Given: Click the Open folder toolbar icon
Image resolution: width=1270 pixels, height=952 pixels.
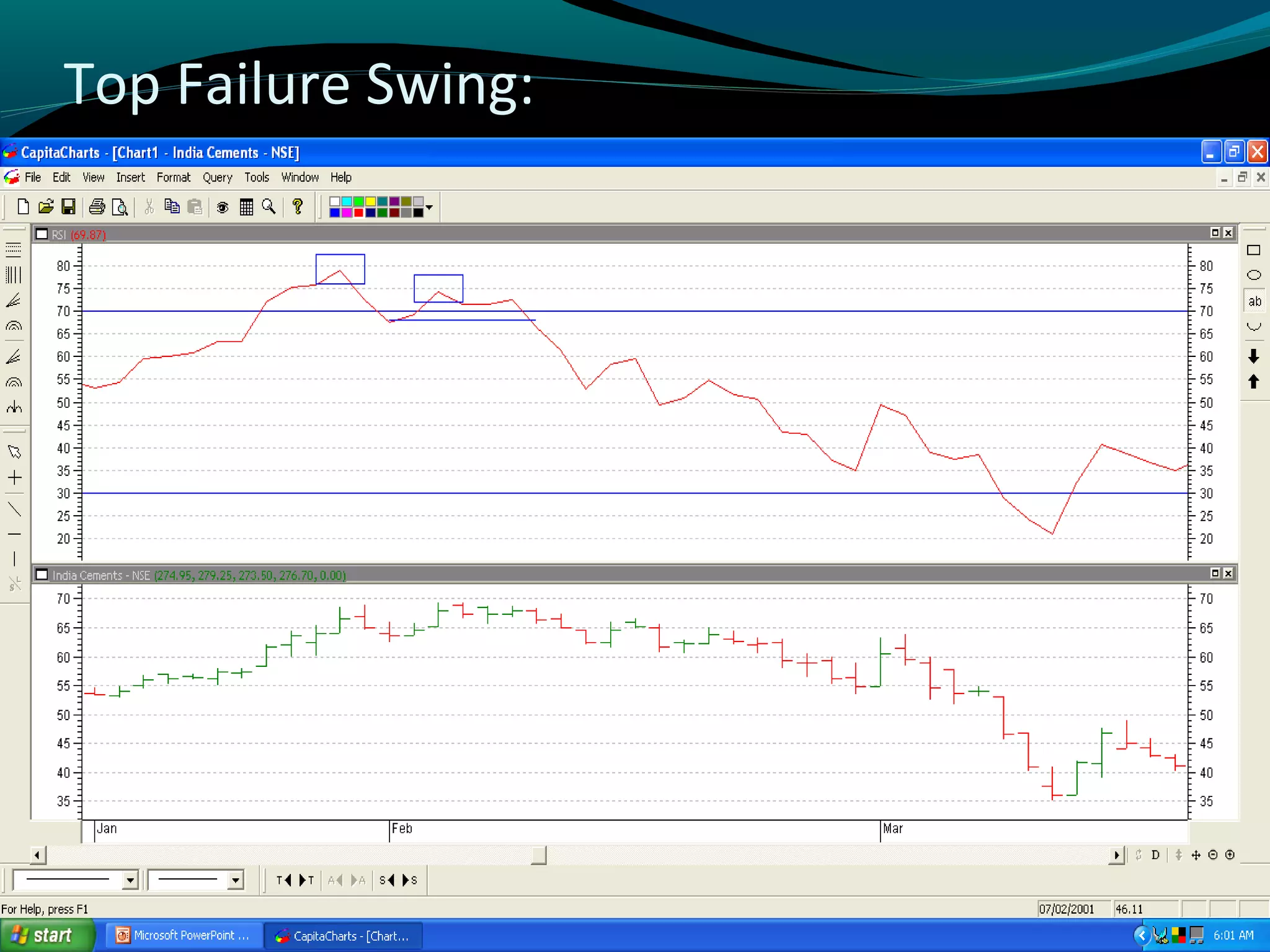Looking at the screenshot, I should point(46,206).
